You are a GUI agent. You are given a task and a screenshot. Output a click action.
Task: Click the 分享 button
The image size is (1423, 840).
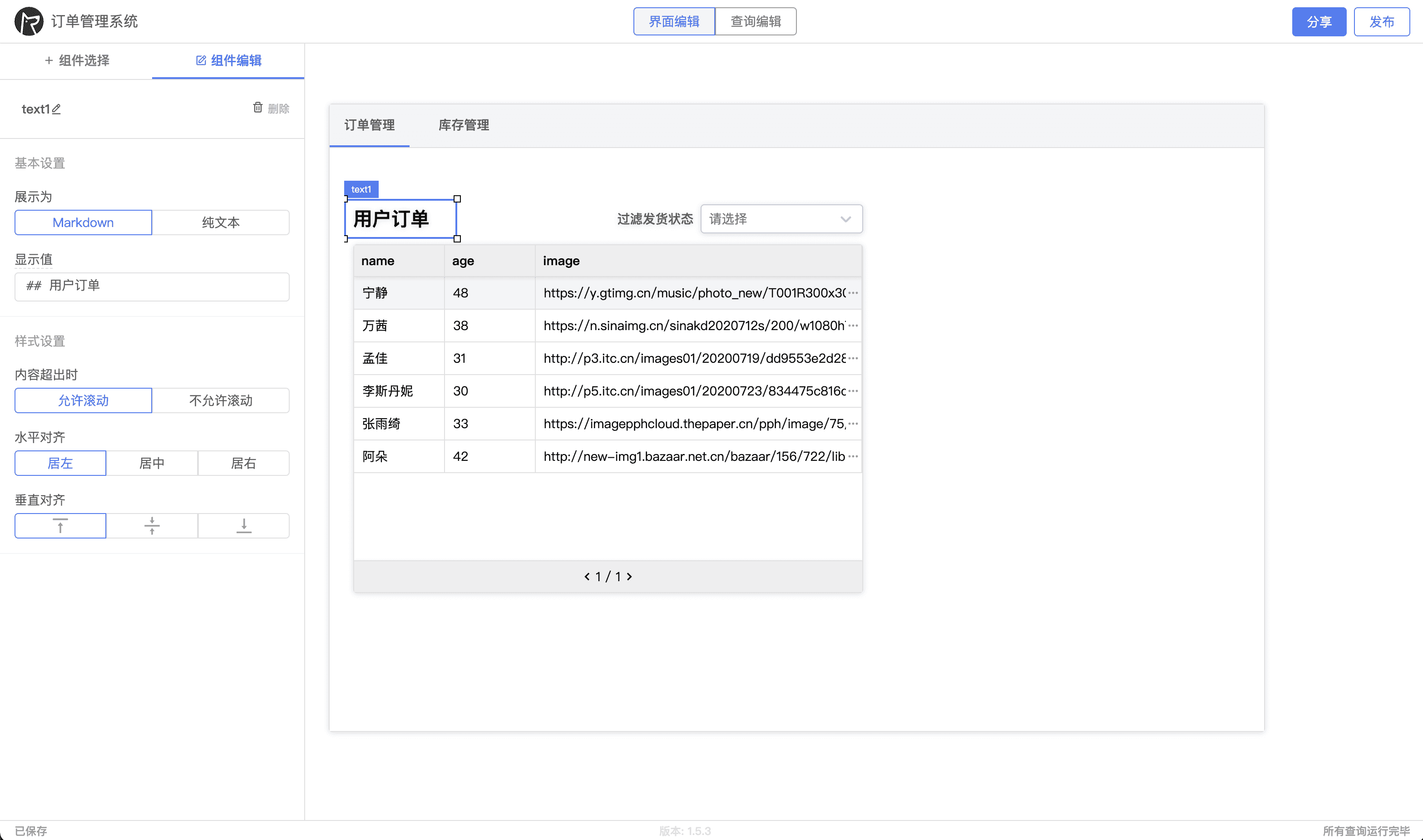(x=1319, y=21)
